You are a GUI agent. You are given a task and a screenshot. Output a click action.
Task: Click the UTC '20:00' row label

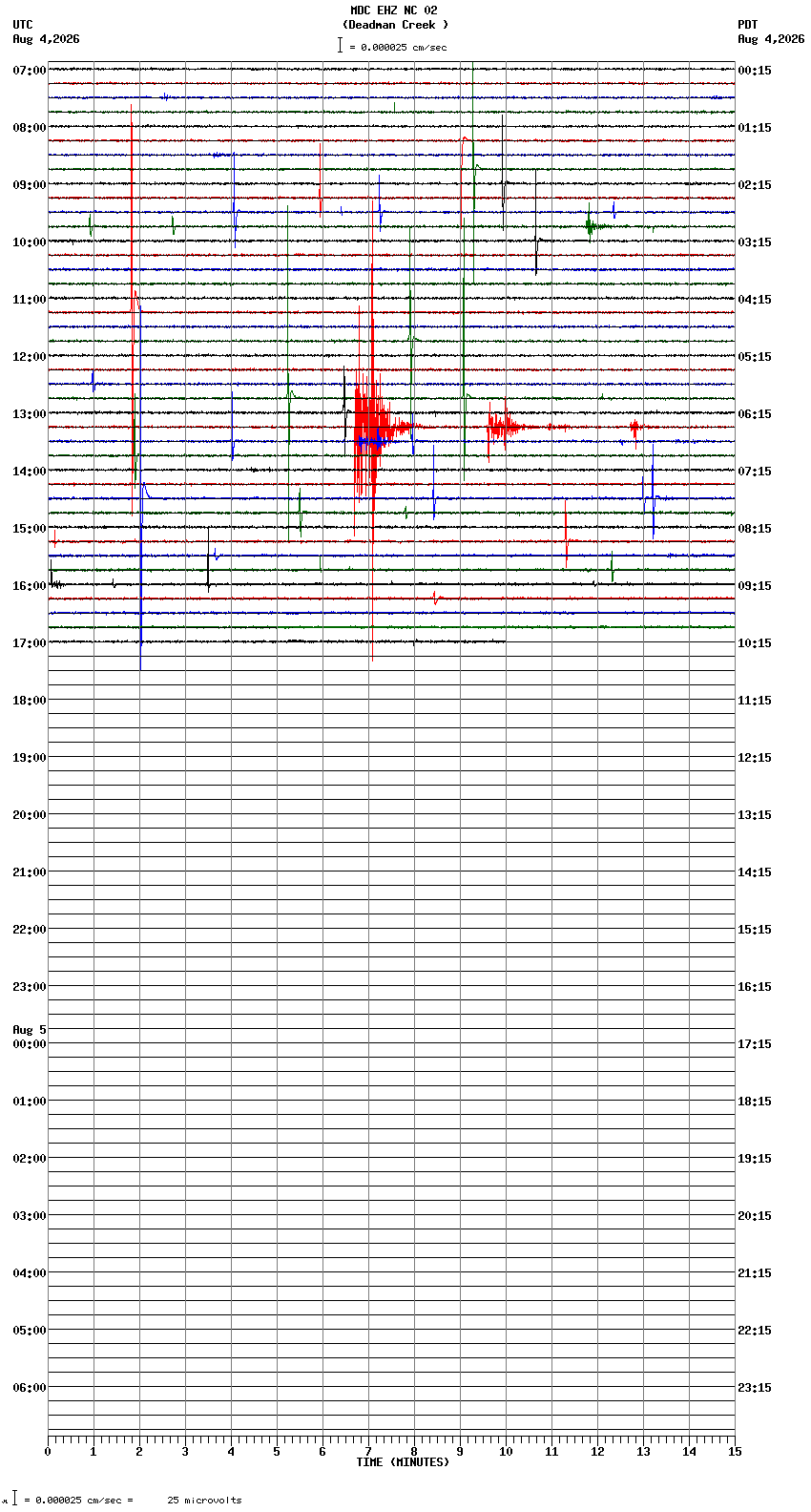[x=30, y=815]
